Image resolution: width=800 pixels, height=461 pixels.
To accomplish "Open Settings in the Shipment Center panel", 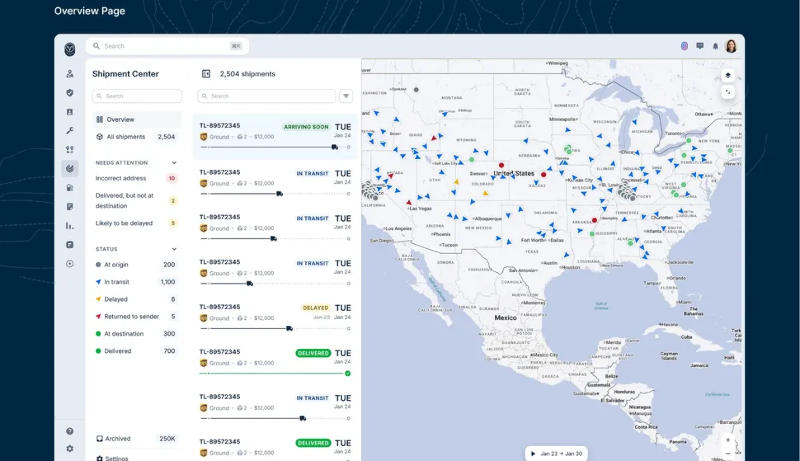I will click(x=112, y=458).
